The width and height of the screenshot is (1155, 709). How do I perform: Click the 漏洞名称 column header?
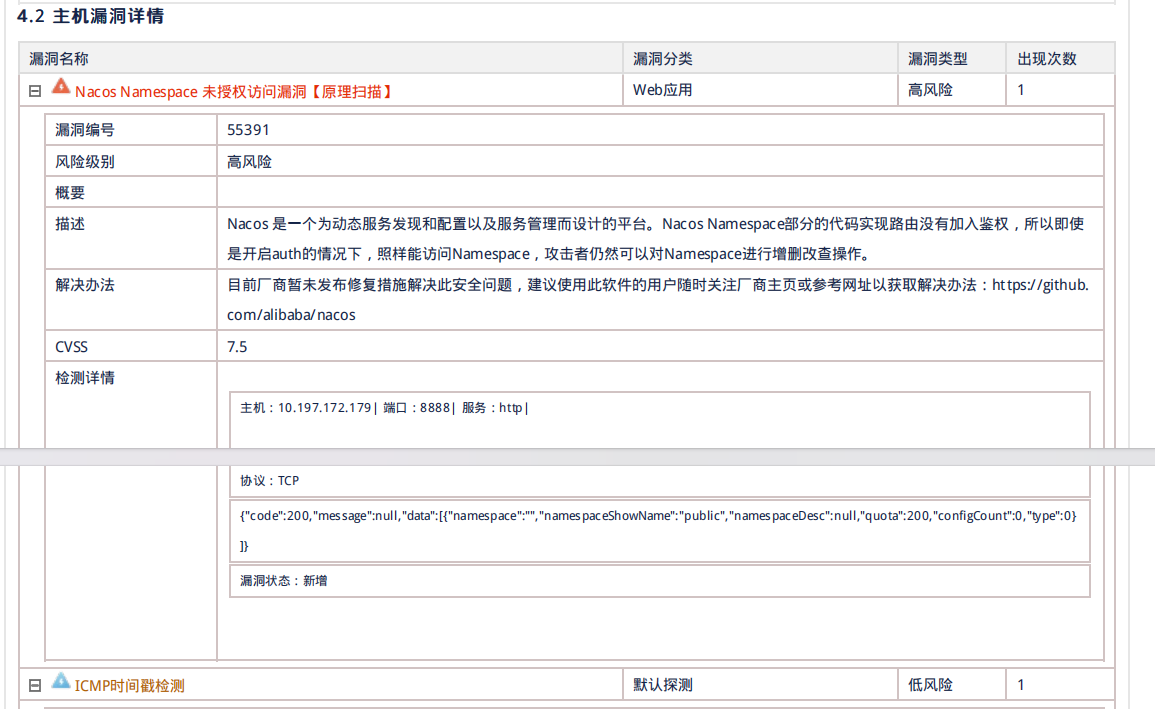59,59
